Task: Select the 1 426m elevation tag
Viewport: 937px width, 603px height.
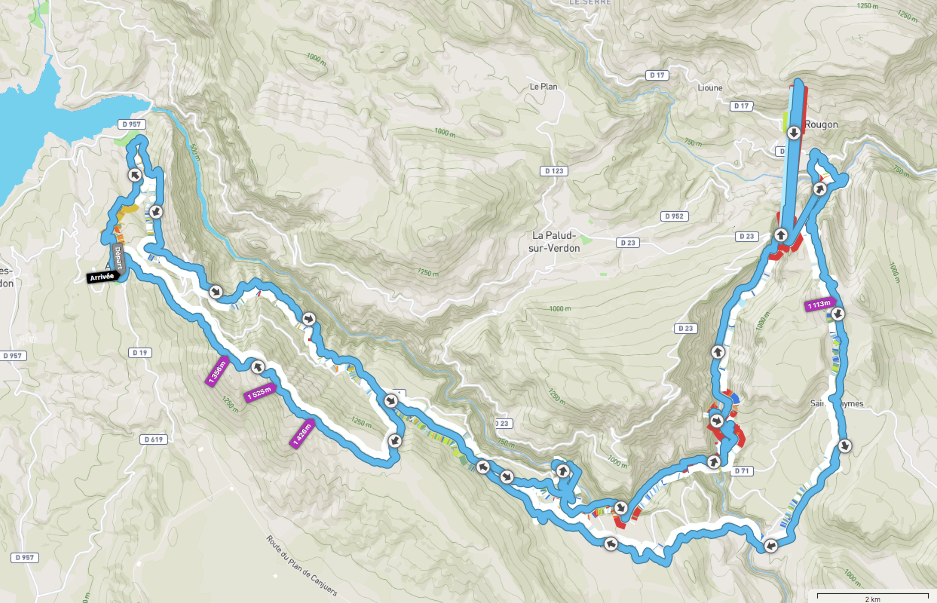Action: (x=302, y=433)
